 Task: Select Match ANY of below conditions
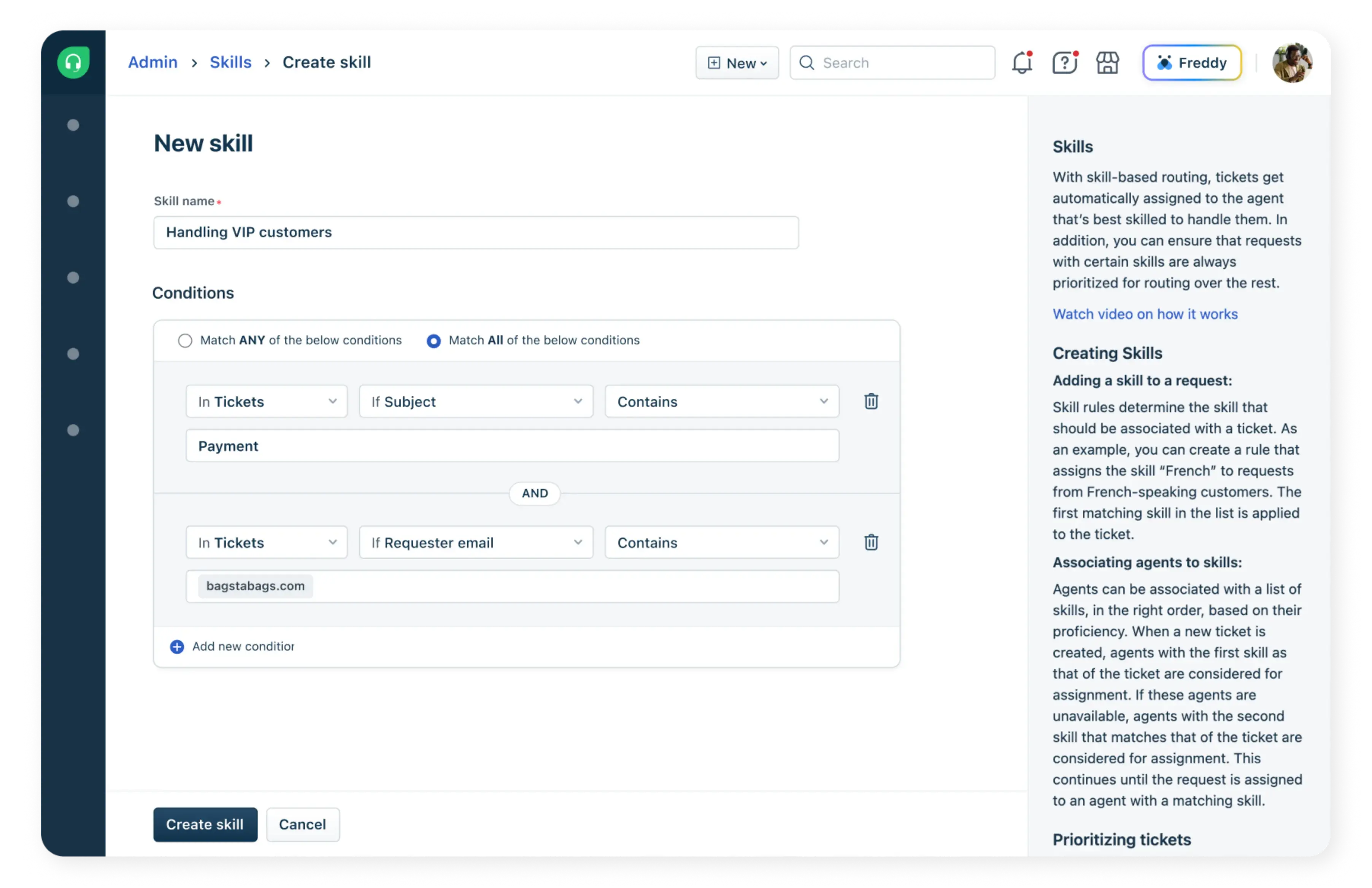tap(185, 341)
